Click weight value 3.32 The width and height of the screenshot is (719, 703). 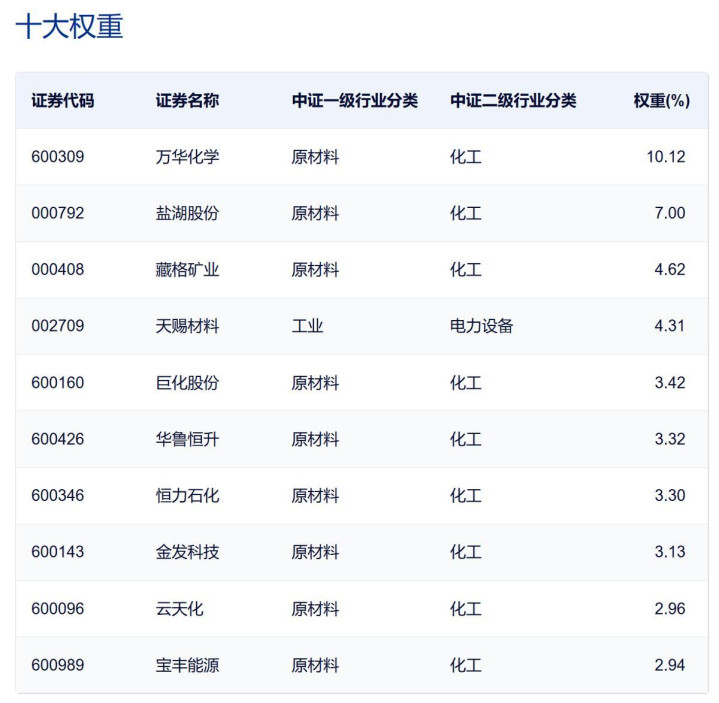pyautogui.click(x=670, y=439)
